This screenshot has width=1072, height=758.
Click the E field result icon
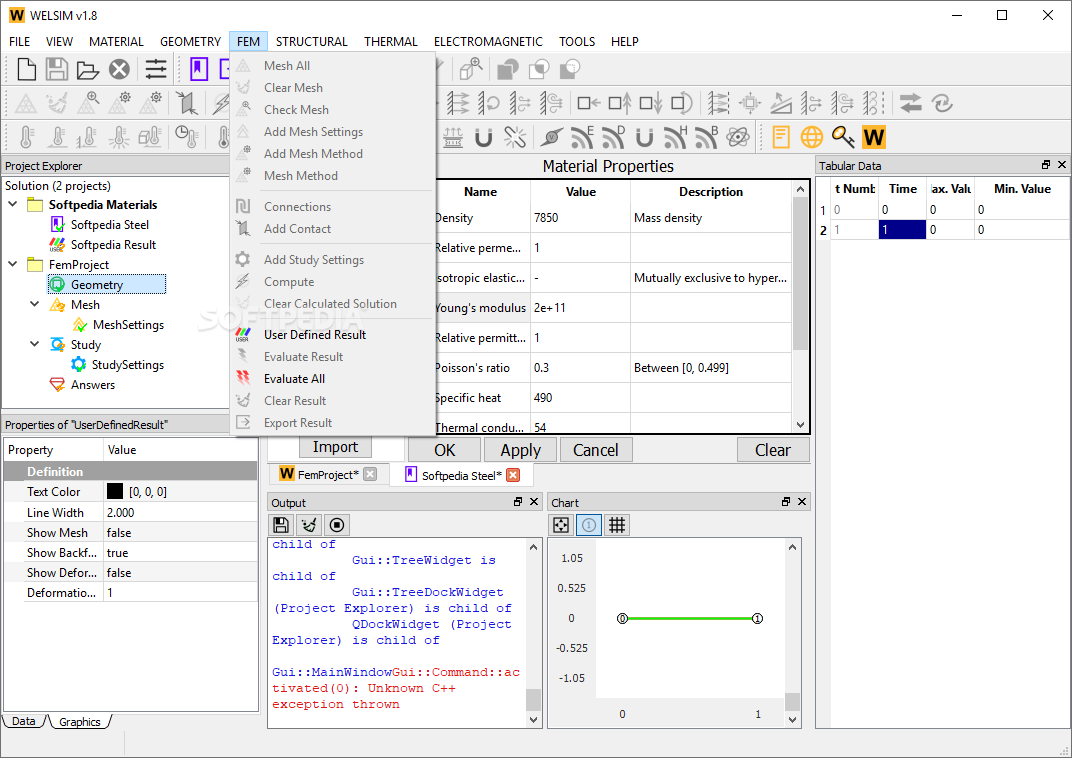click(582, 137)
